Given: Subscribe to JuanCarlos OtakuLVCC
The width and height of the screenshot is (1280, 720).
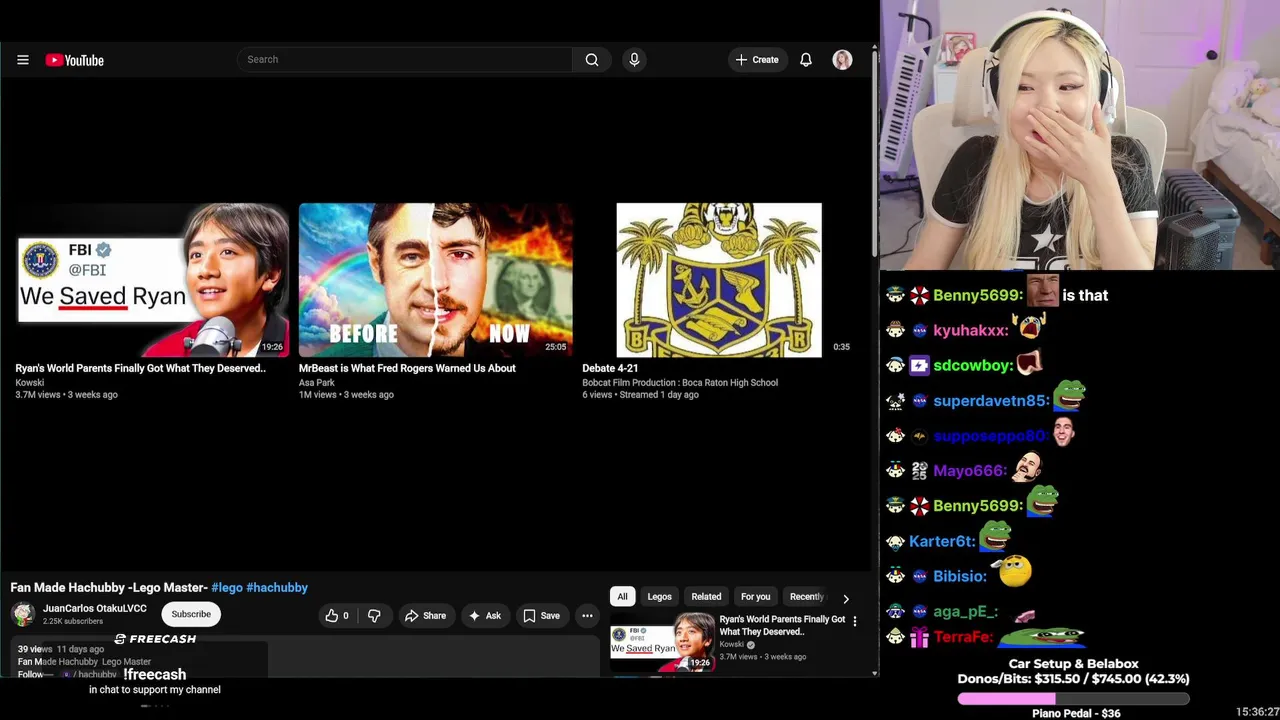Looking at the screenshot, I should point(191,614).
